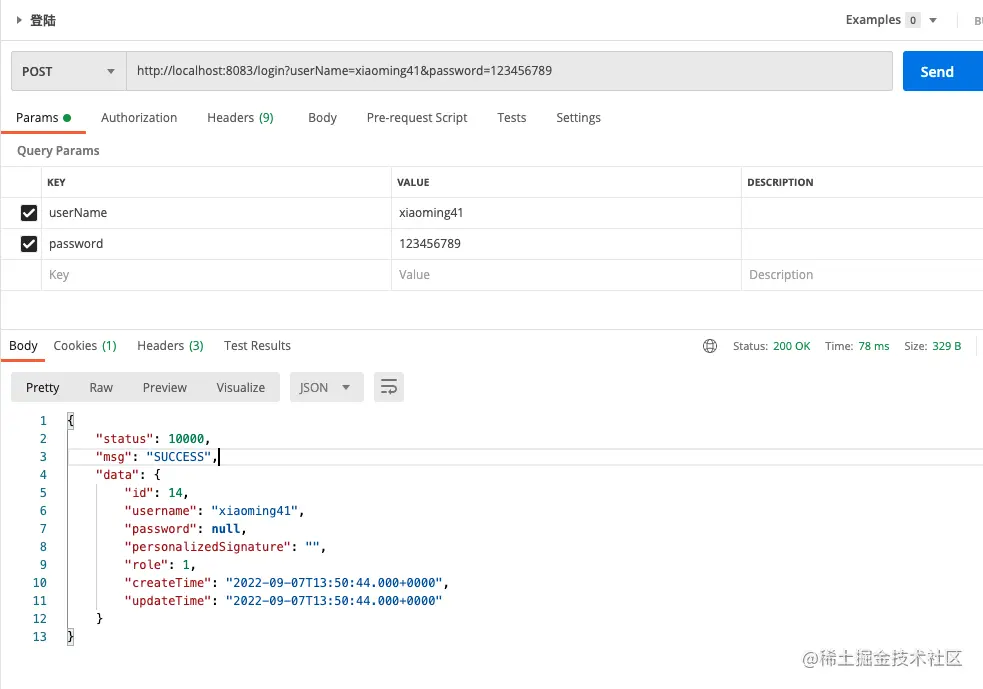The width and height of the screenshot is (983, 689).
Task: Click the "createTime" response line
Action: pos(286,583)
